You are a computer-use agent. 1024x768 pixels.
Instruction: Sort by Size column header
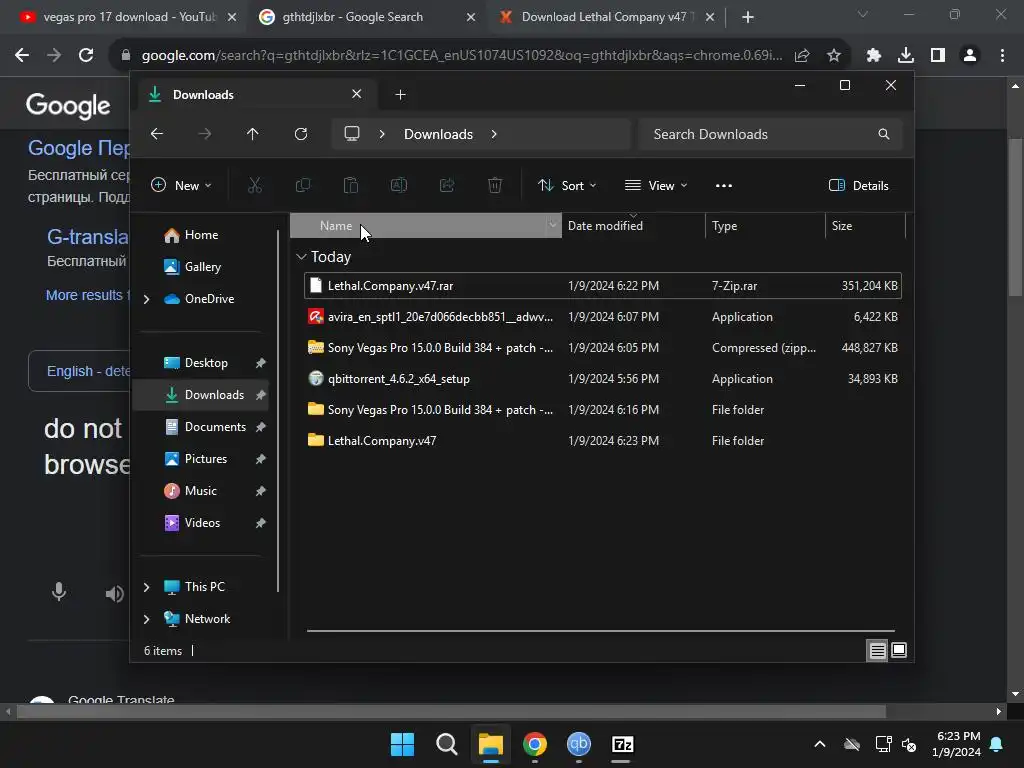pos(865,225)
